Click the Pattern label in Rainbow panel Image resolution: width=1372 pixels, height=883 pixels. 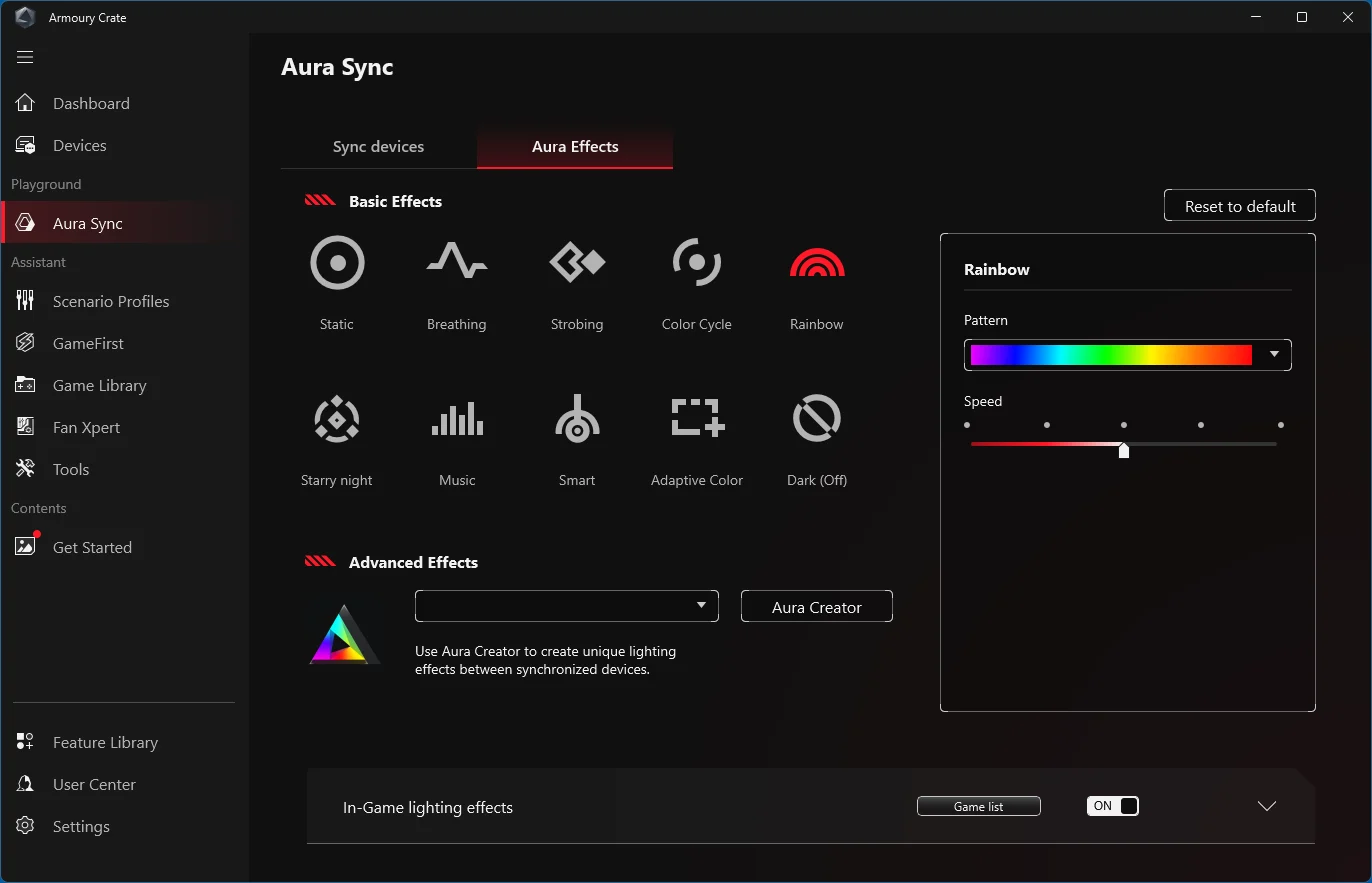(986, 320)
